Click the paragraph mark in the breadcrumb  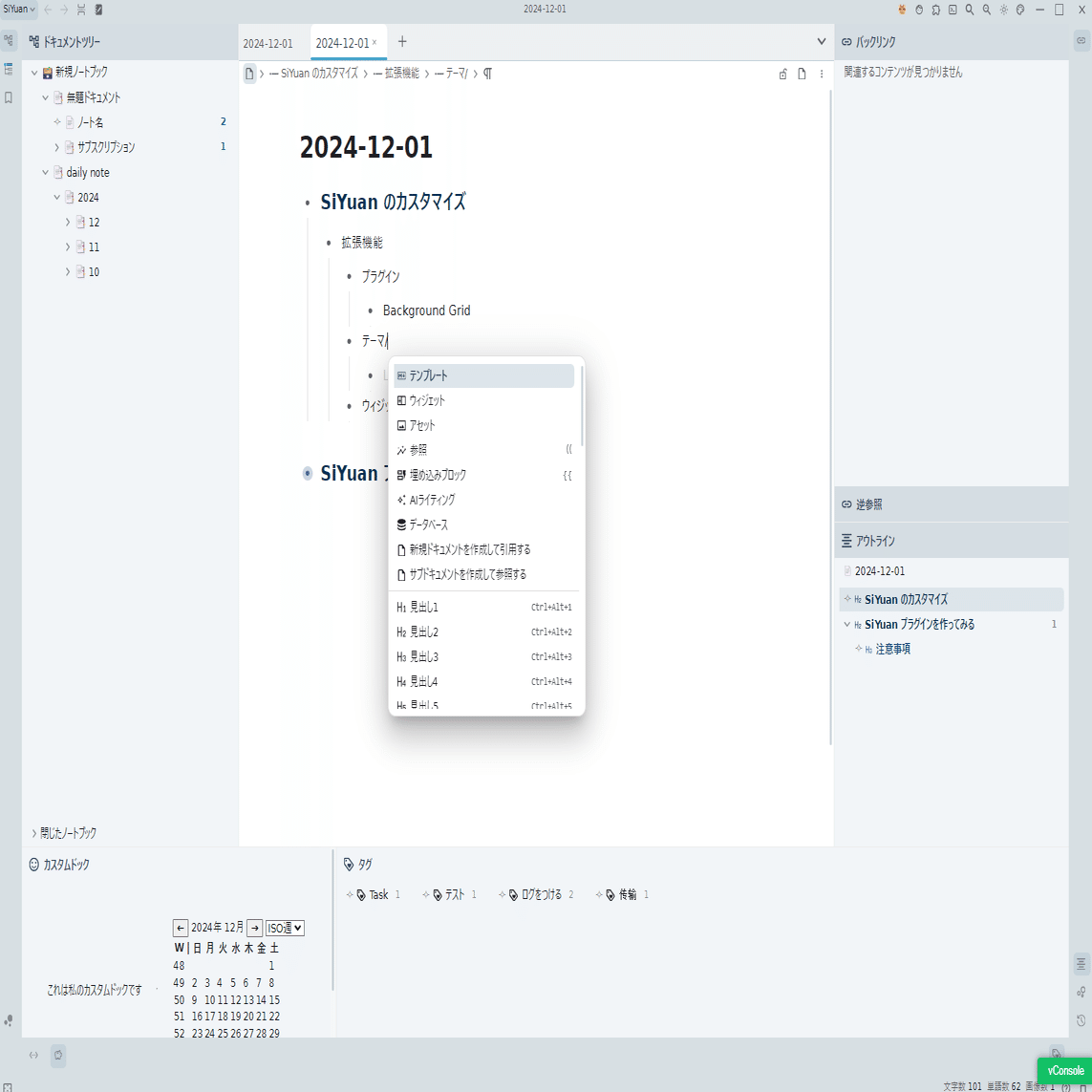[x=487, y=74]
